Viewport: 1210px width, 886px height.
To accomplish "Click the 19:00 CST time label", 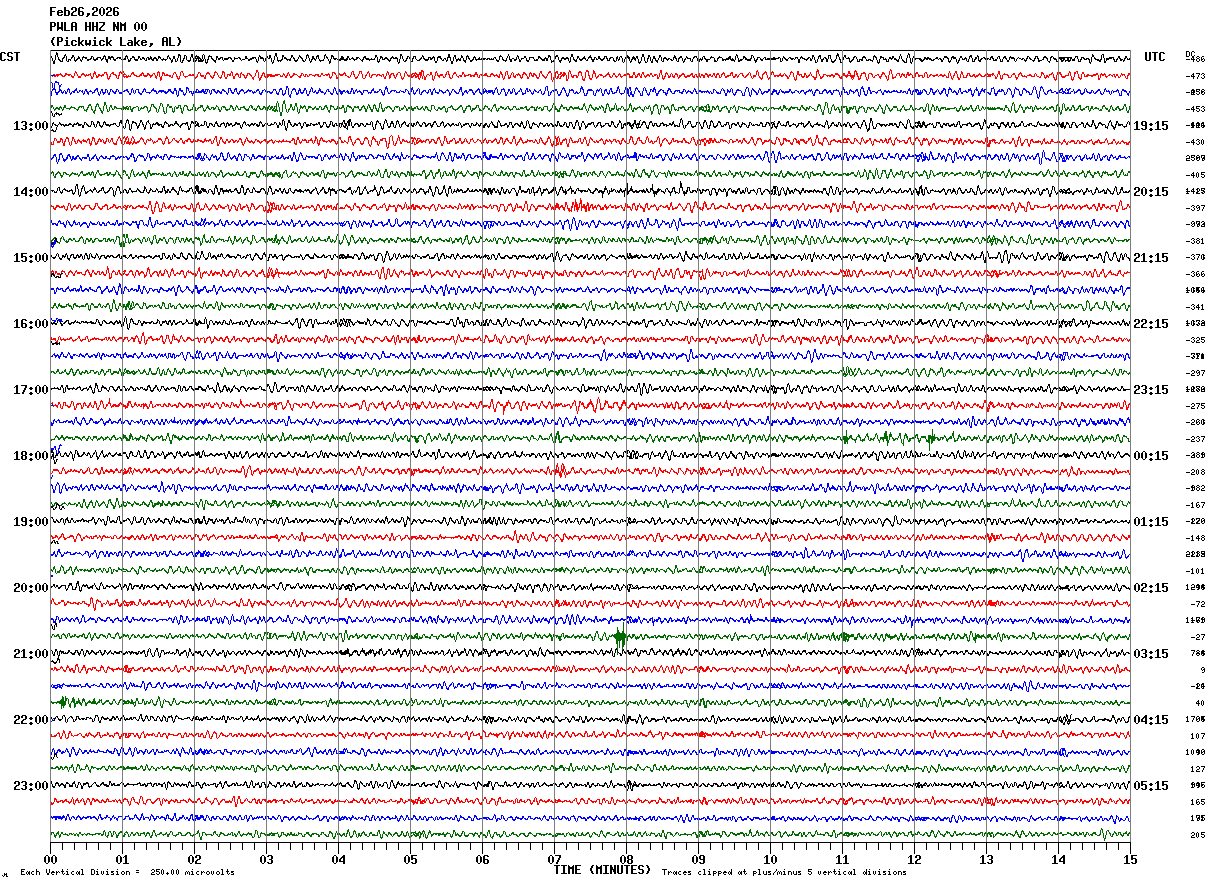I will pyautogui.click(x=30, y=522).
